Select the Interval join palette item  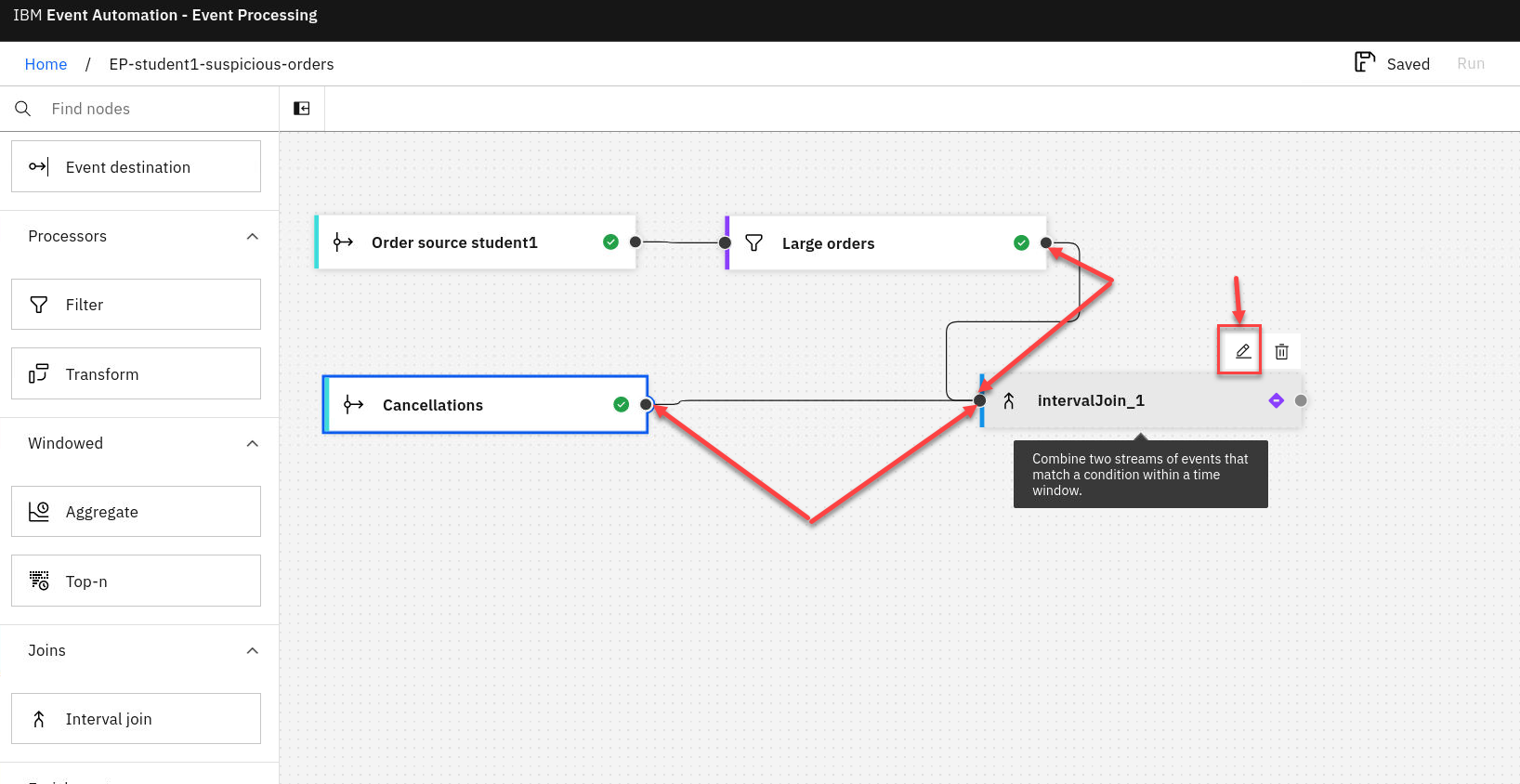click(136, 719)
